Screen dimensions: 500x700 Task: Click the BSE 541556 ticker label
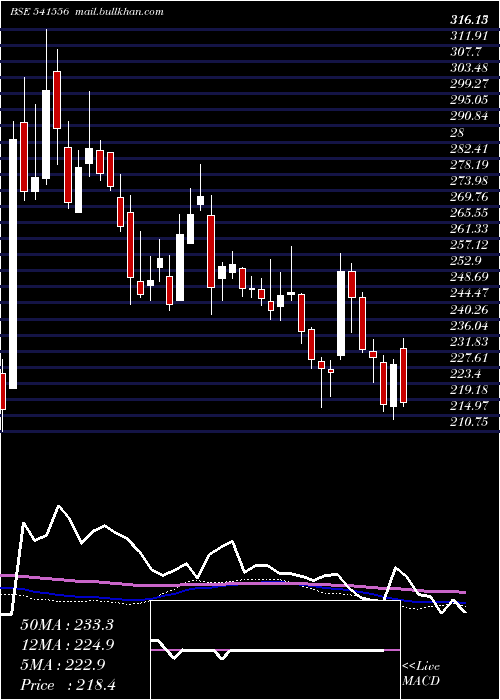point(39,12)
